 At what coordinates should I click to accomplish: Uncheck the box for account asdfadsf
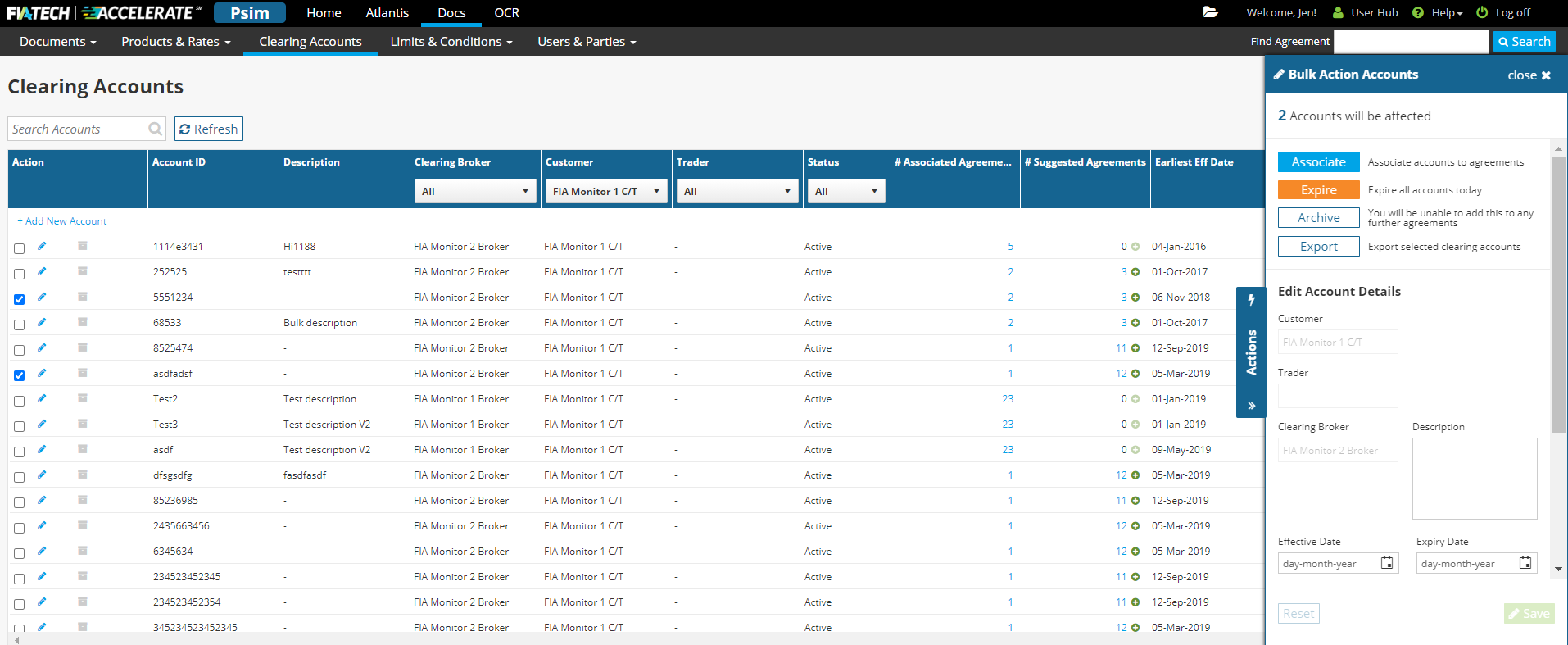tap(20, 375)
